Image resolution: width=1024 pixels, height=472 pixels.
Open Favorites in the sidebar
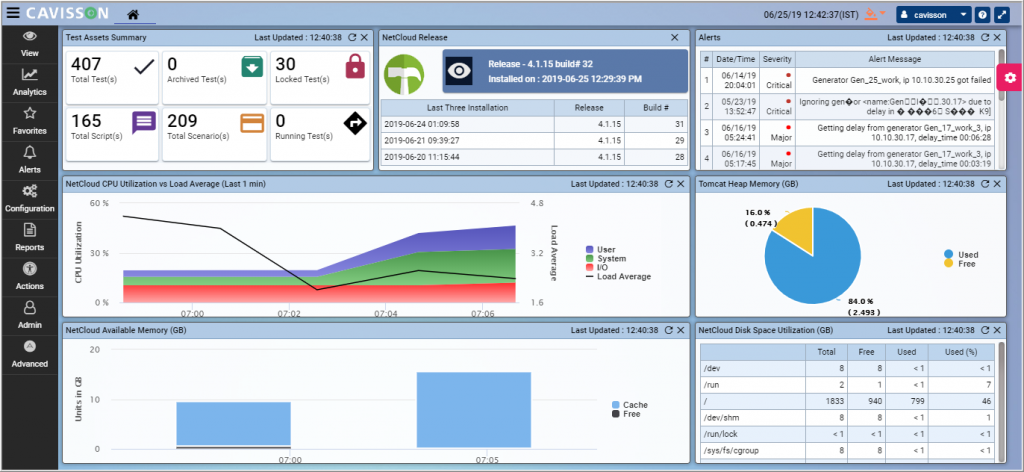point(29,121)
